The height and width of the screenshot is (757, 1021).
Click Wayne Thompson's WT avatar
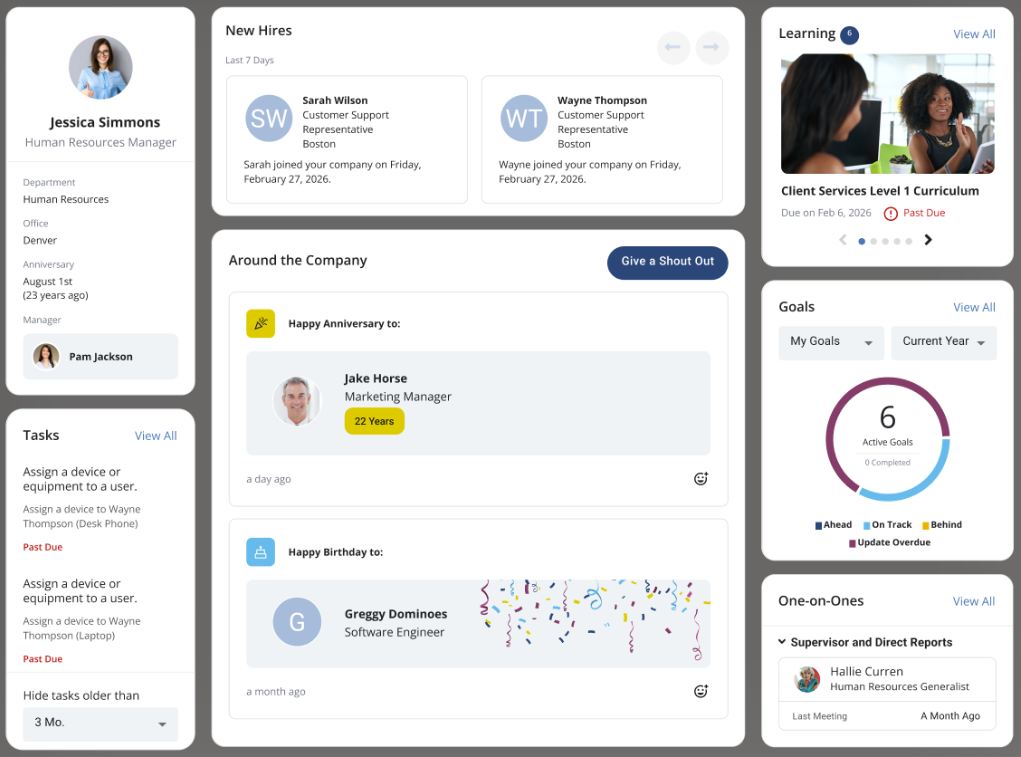tap(523, 118)
